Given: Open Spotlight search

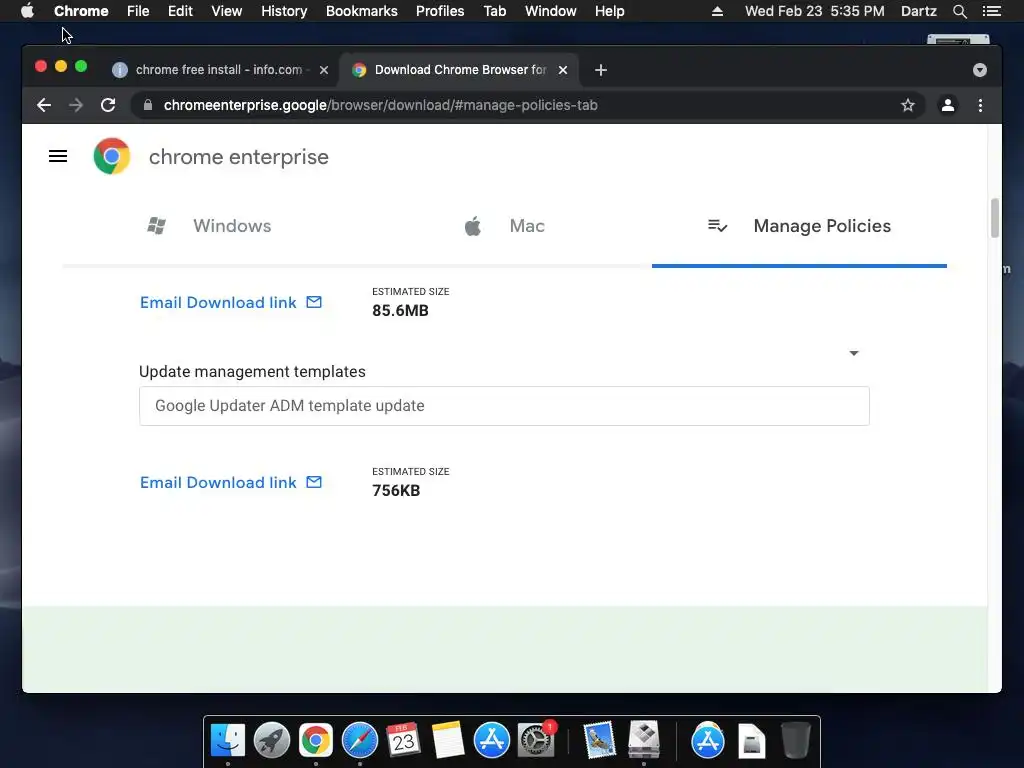Looking at the screenshot, I should click(959, 11).
